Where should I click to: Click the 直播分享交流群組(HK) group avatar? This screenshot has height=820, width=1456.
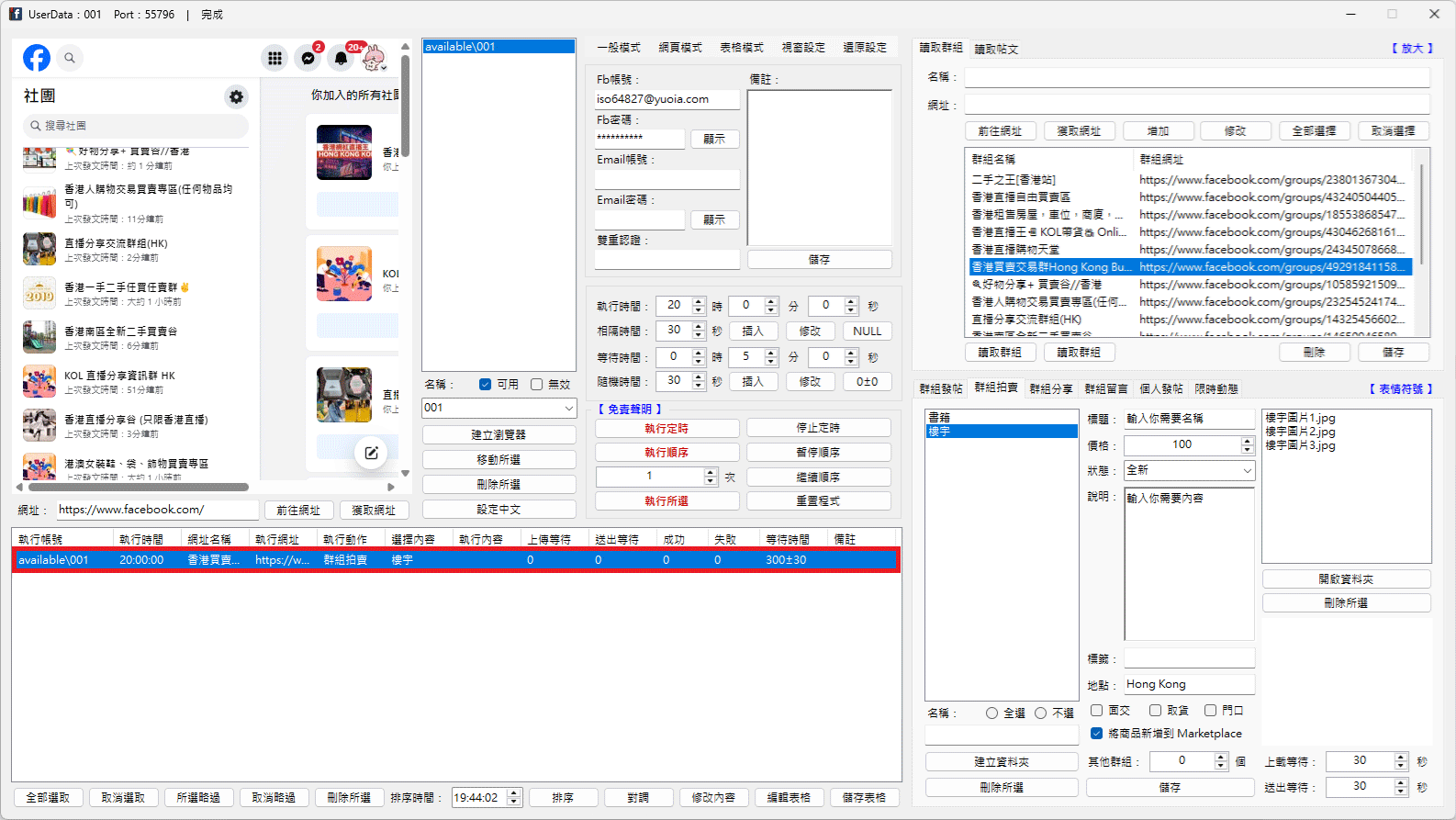pos(39,249)
